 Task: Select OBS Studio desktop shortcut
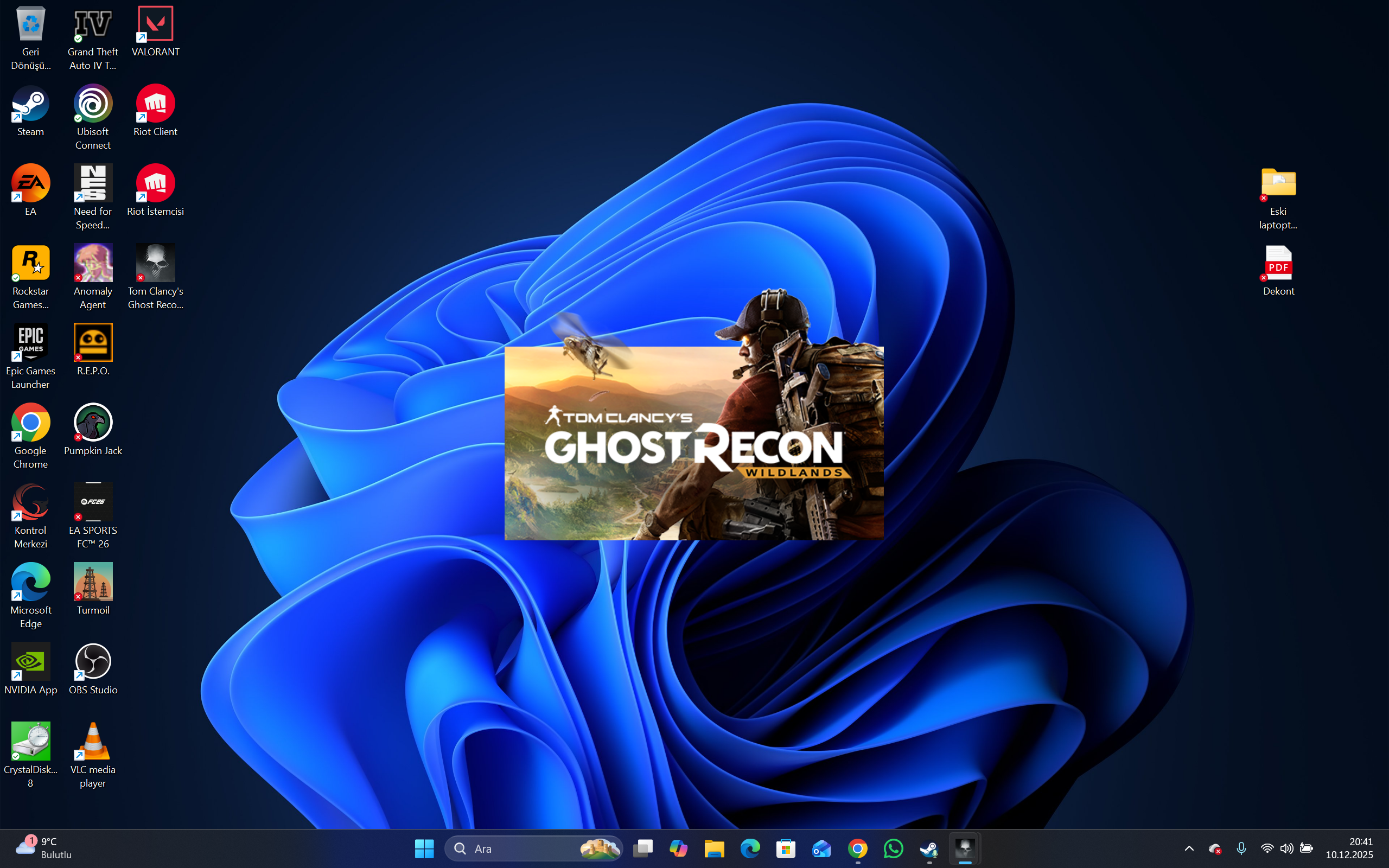(92, 669)
